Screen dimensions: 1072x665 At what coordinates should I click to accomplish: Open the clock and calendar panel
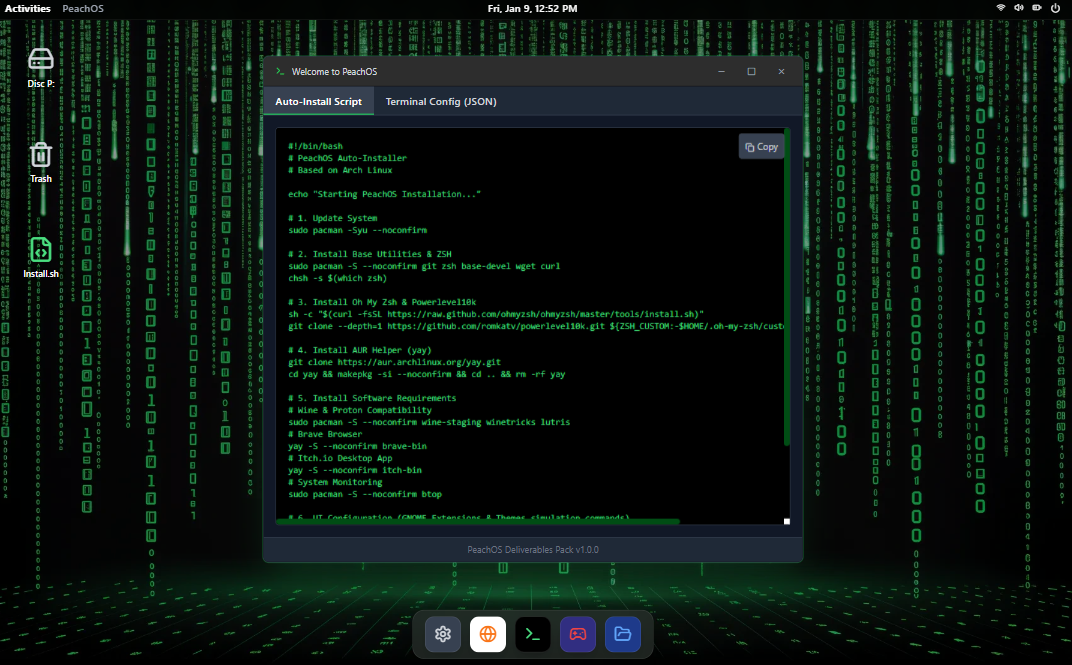coord(533,8)
